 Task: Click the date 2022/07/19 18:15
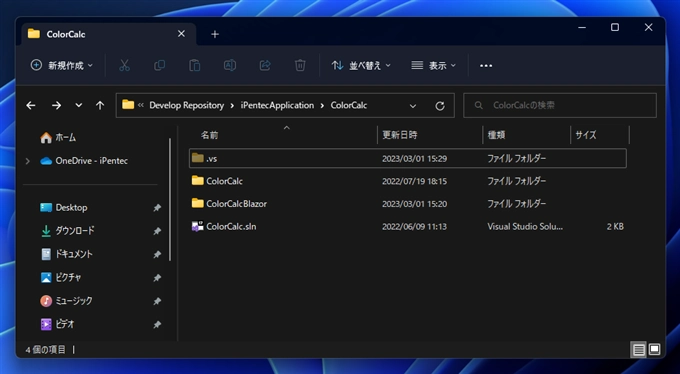pyautogui.click(x=414, y=181)
